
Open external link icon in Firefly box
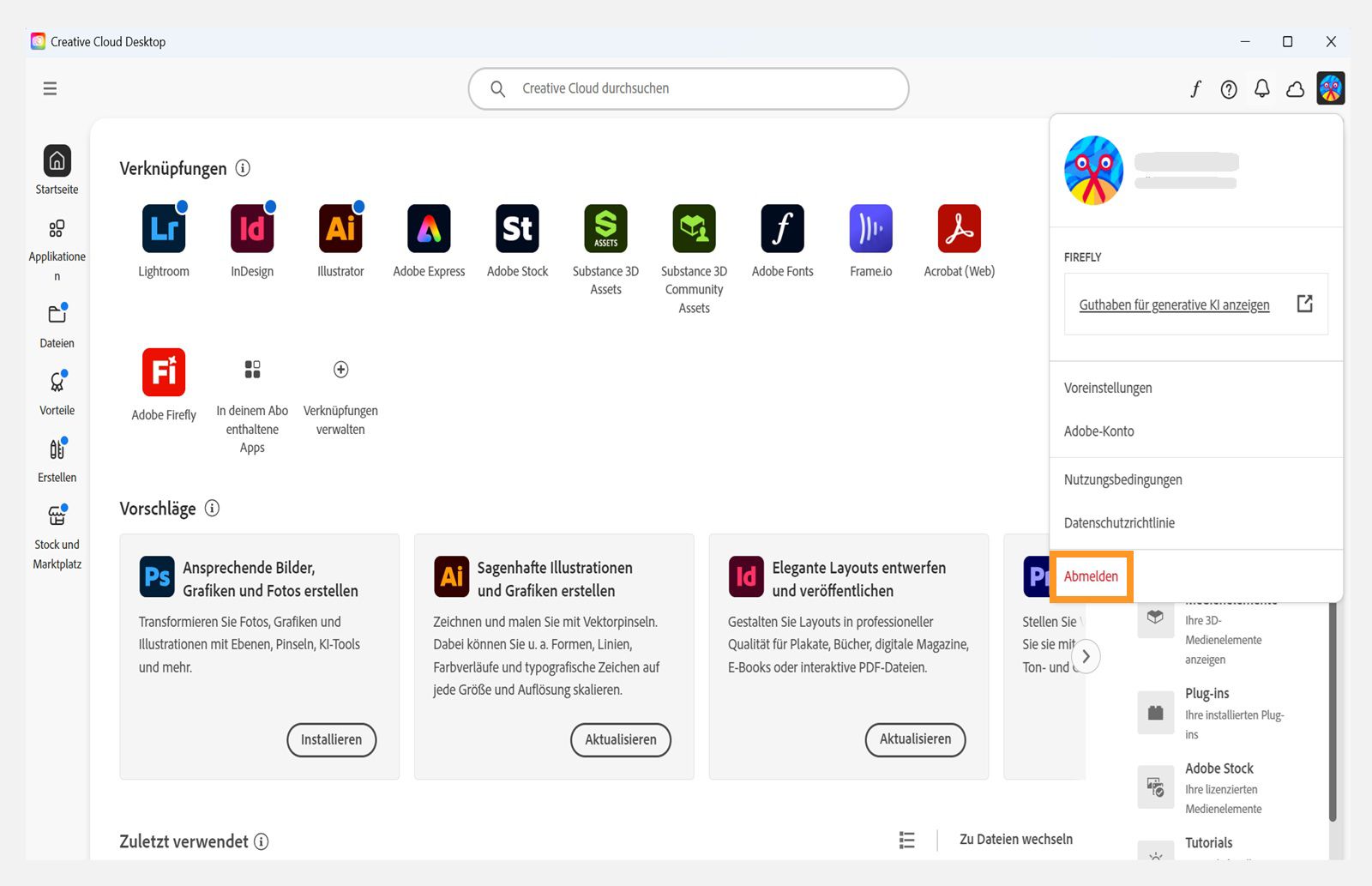tap(1304, 304)
